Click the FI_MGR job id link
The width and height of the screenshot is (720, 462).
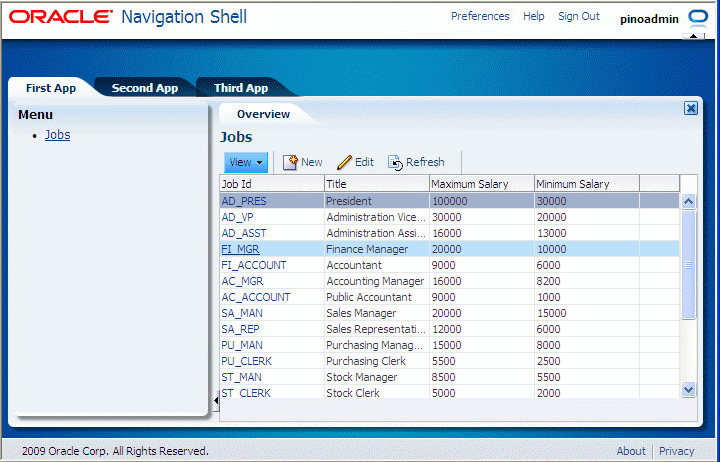(240, 249)
